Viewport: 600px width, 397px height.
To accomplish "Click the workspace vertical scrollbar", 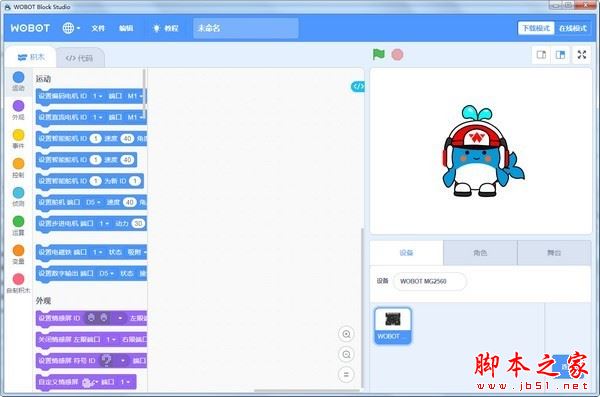I will (362, 307).
